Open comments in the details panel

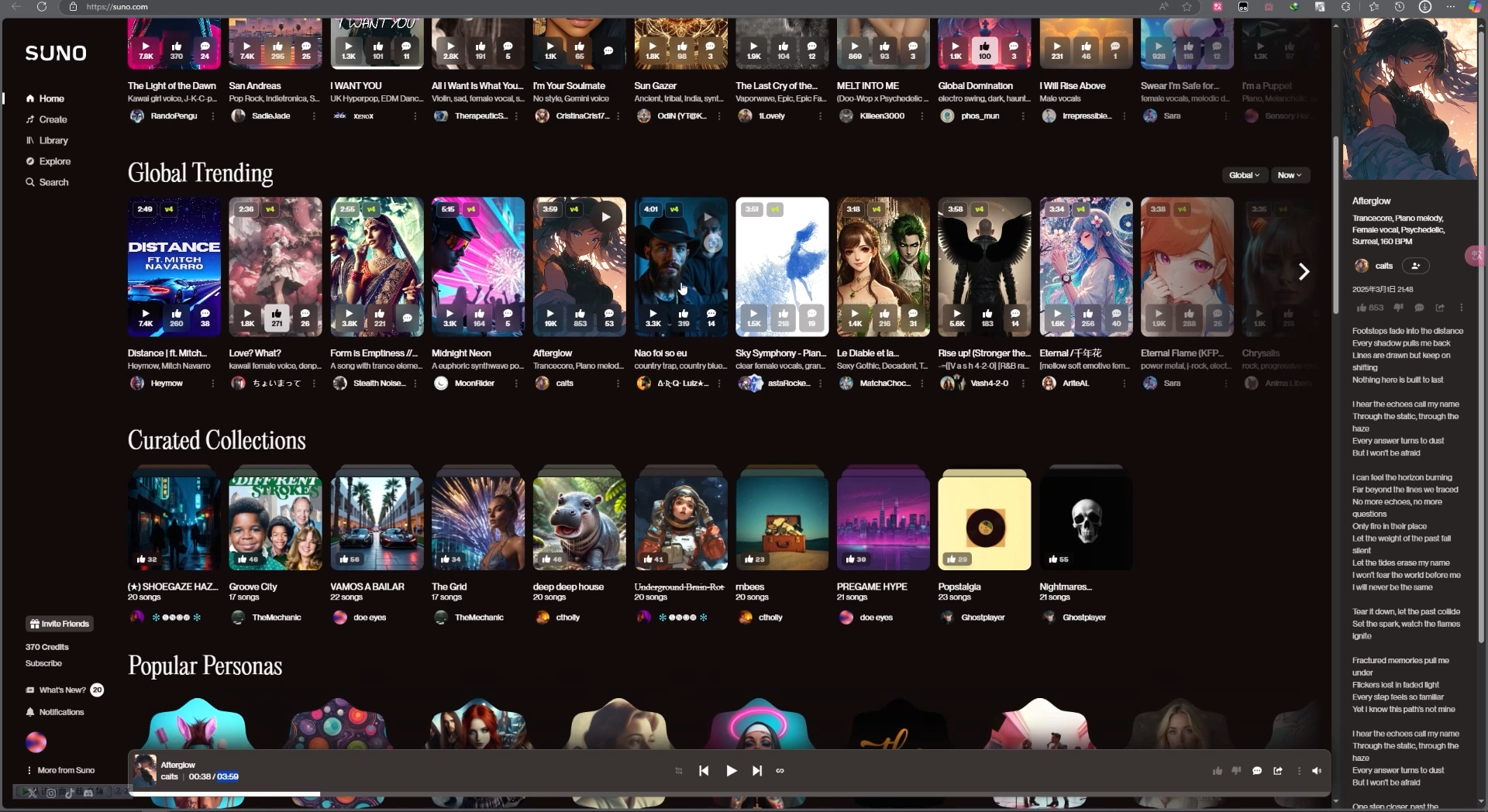pyautogui.click(x=1420, y=308)
